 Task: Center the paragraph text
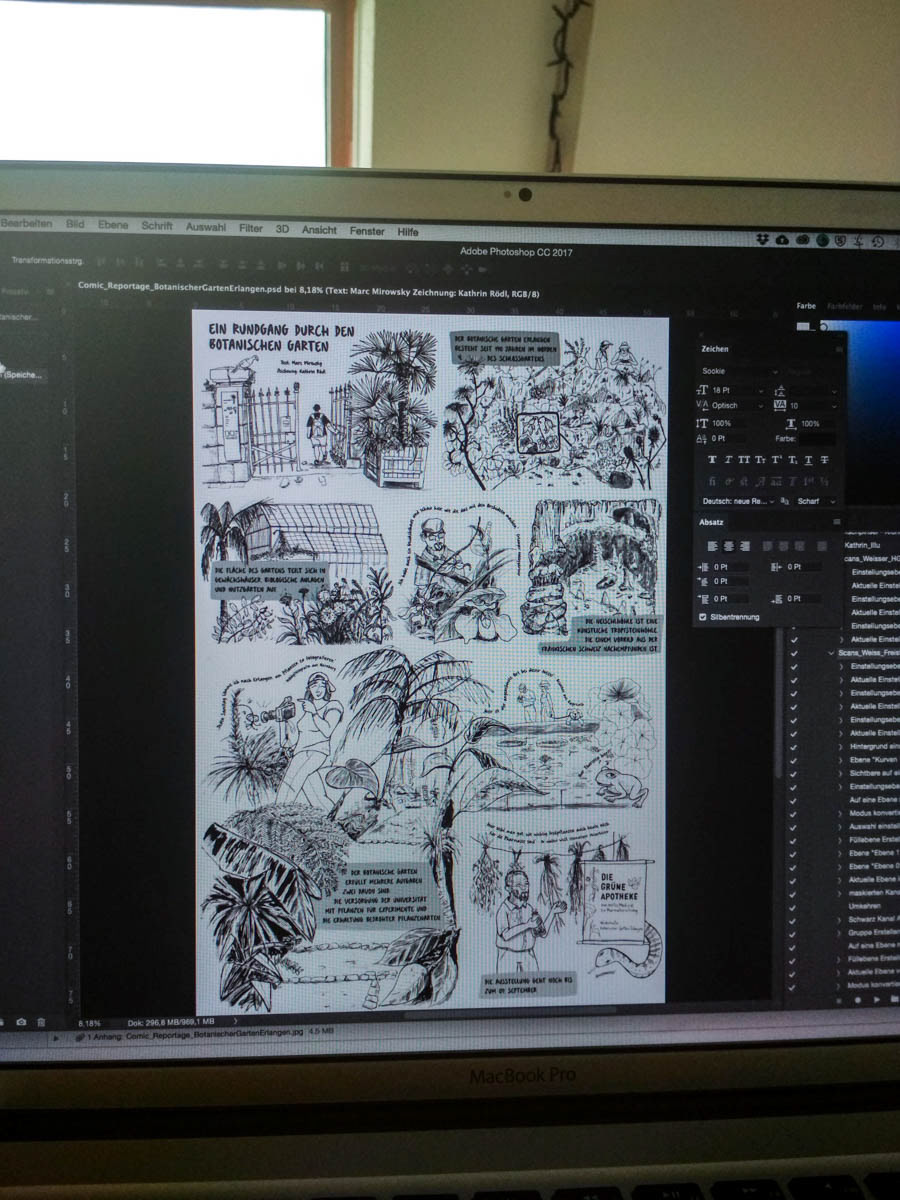pos(729,545)
